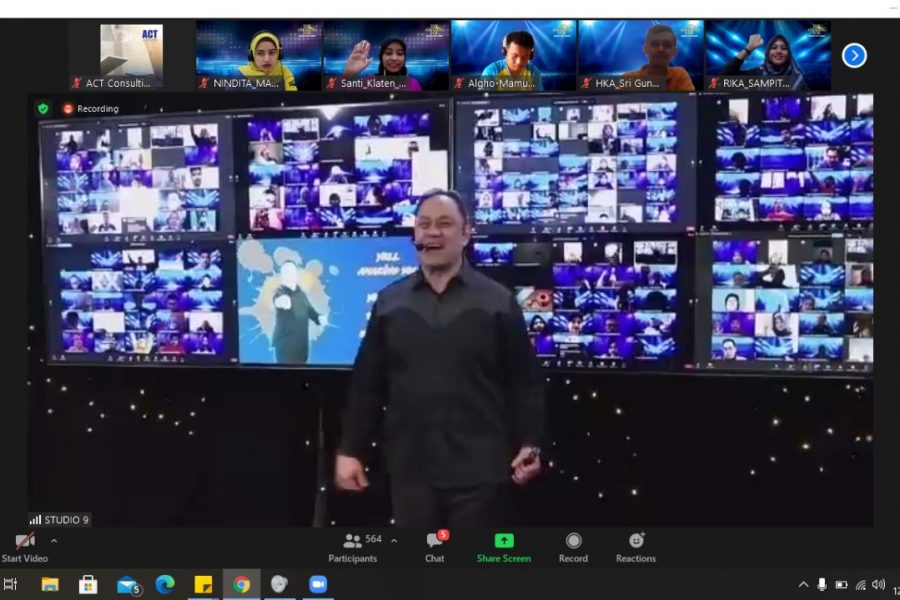Toggle the system volume speaker icon
Image resolution: width=900 pixels, height=600 pixels.
pos(878,585)
